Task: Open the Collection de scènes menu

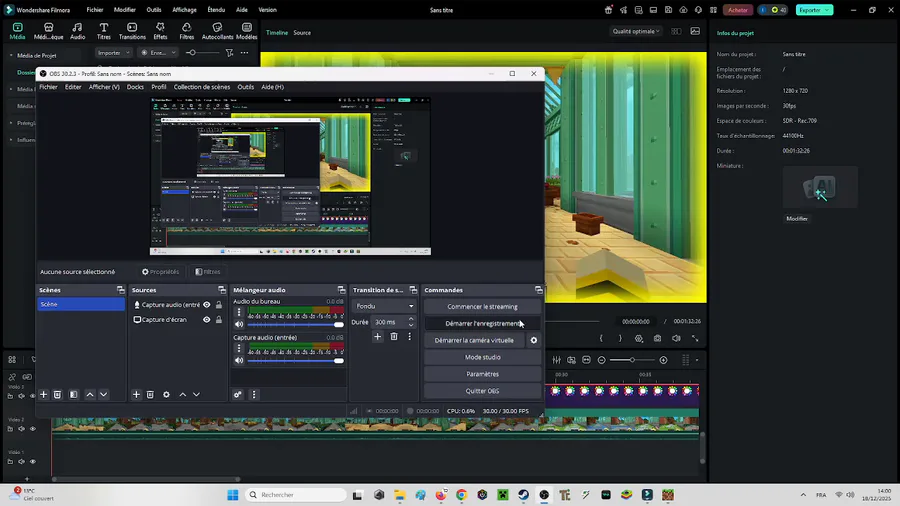Action: tap(201, 87)
